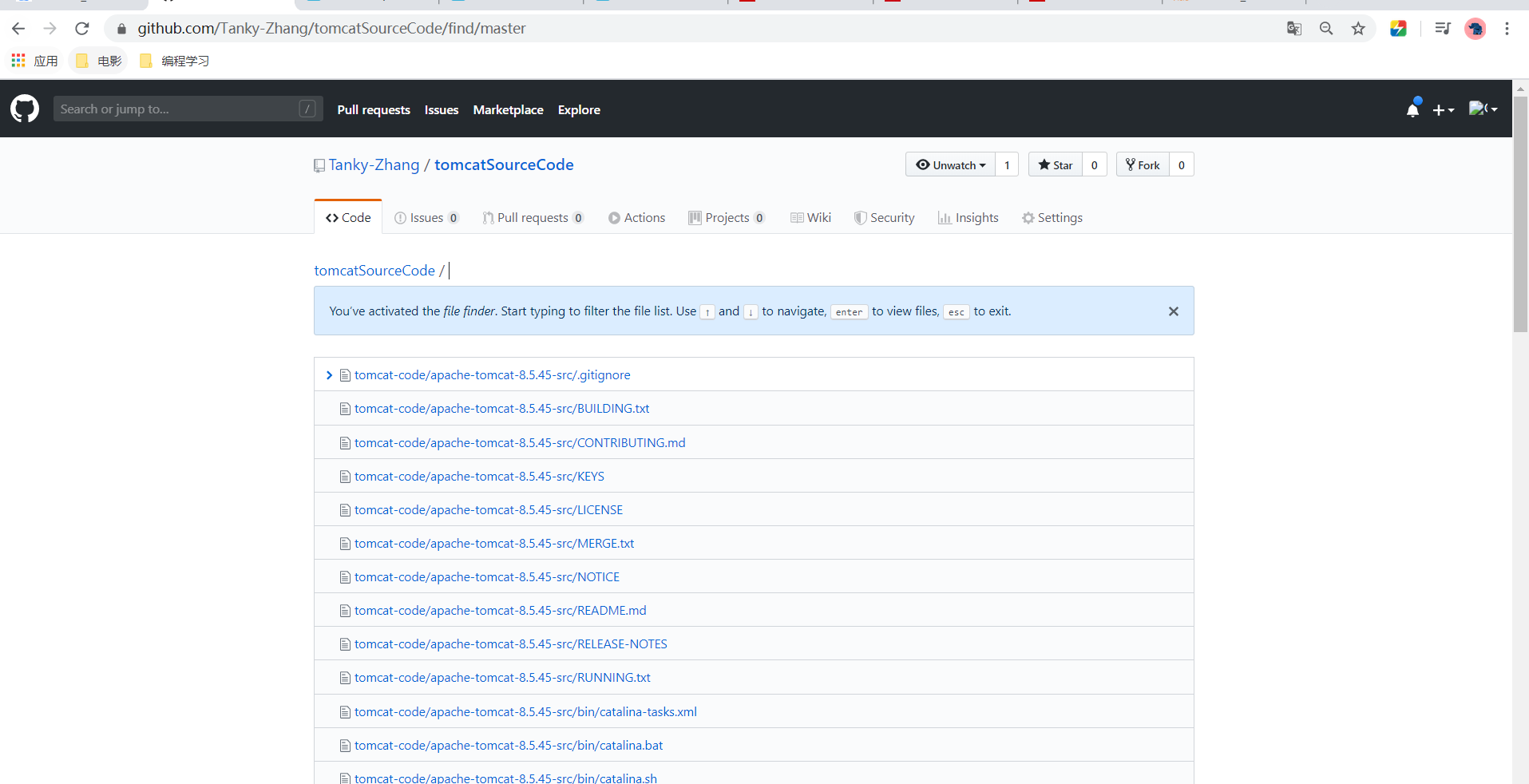Open Marketplace in top navigation
1529x784 pixels.
[x=508, y=110]
